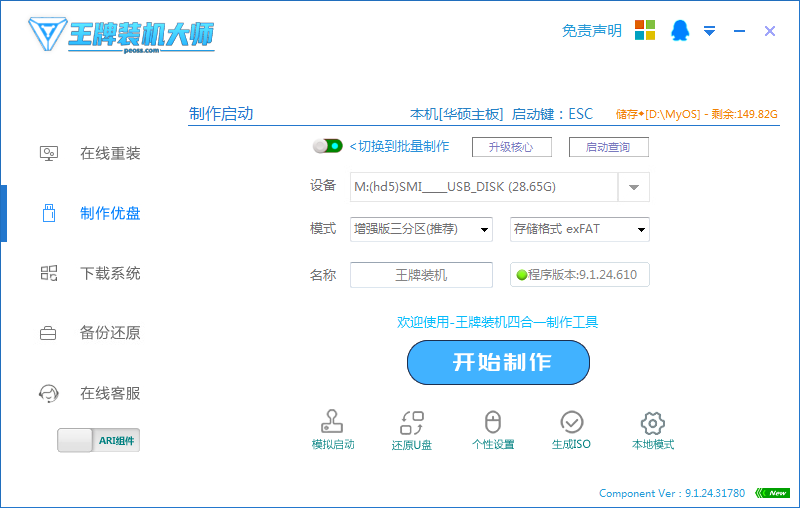Select the 在线客服 headset icon
The width and height of the screenshot is (800, 508).
pyautogui.click(x=49, y=393)
